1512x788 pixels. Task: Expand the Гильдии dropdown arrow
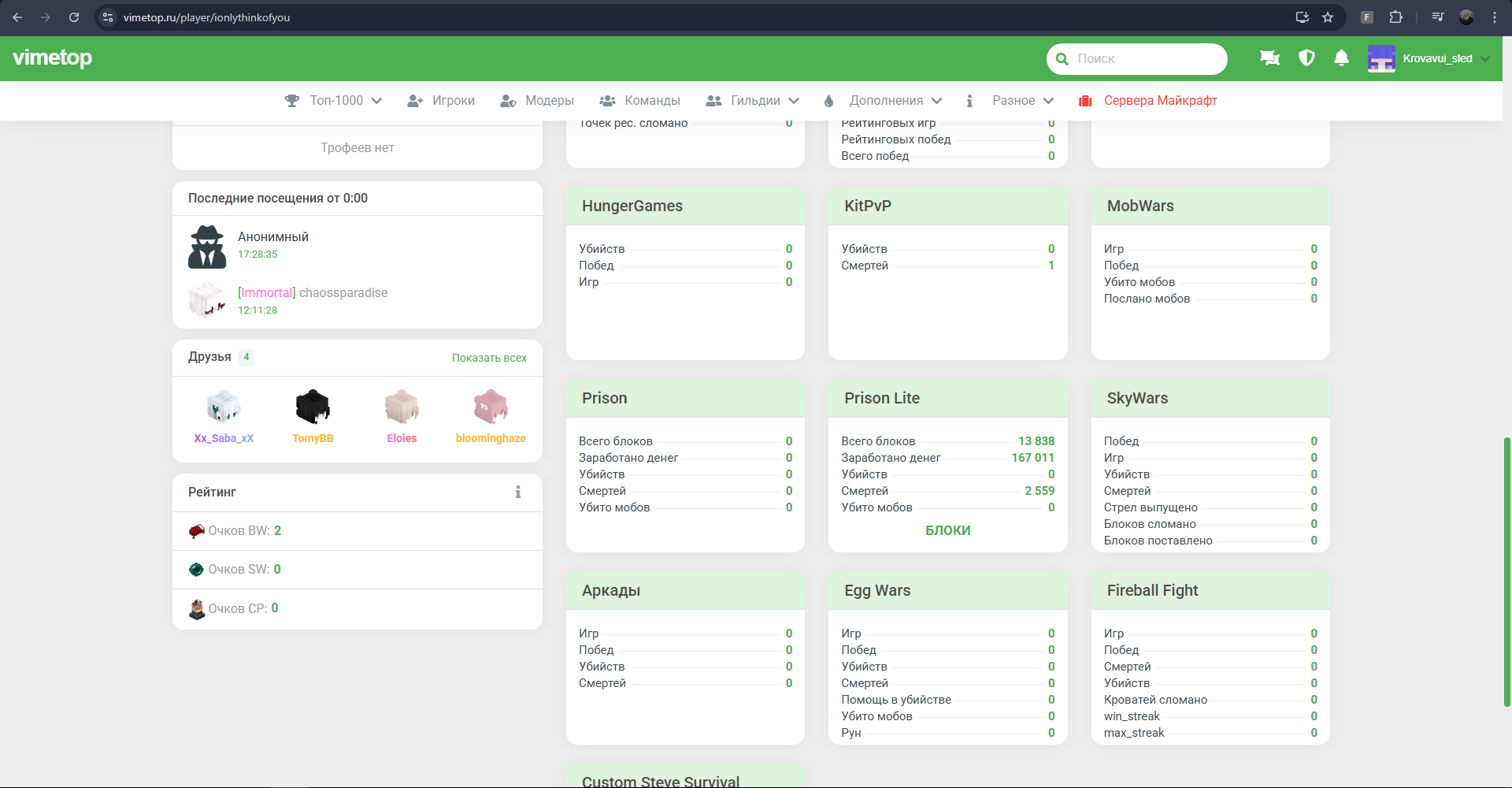tap(794, 101)
